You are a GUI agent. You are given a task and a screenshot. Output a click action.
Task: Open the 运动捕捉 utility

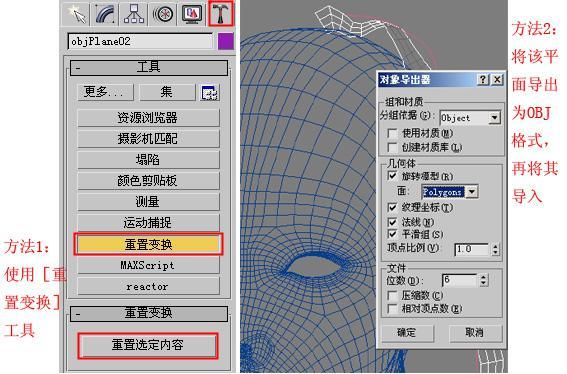(x=148, y=222)
